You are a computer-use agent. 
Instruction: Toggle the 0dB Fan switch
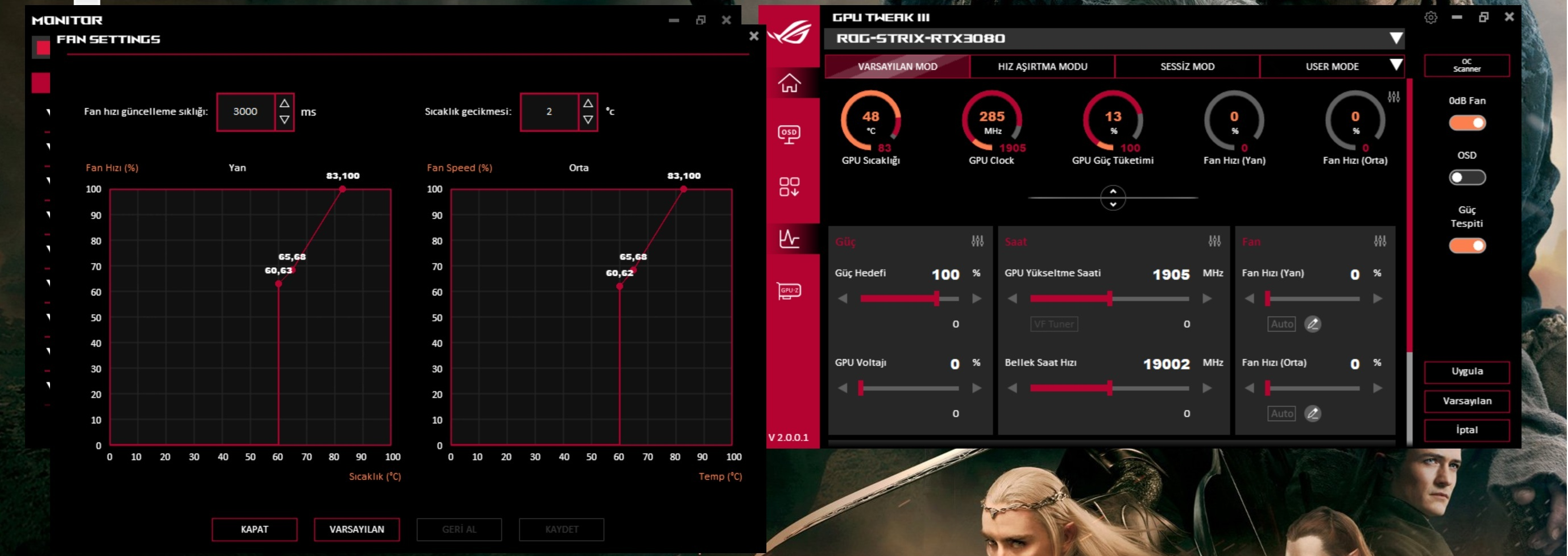[1467, 123]
